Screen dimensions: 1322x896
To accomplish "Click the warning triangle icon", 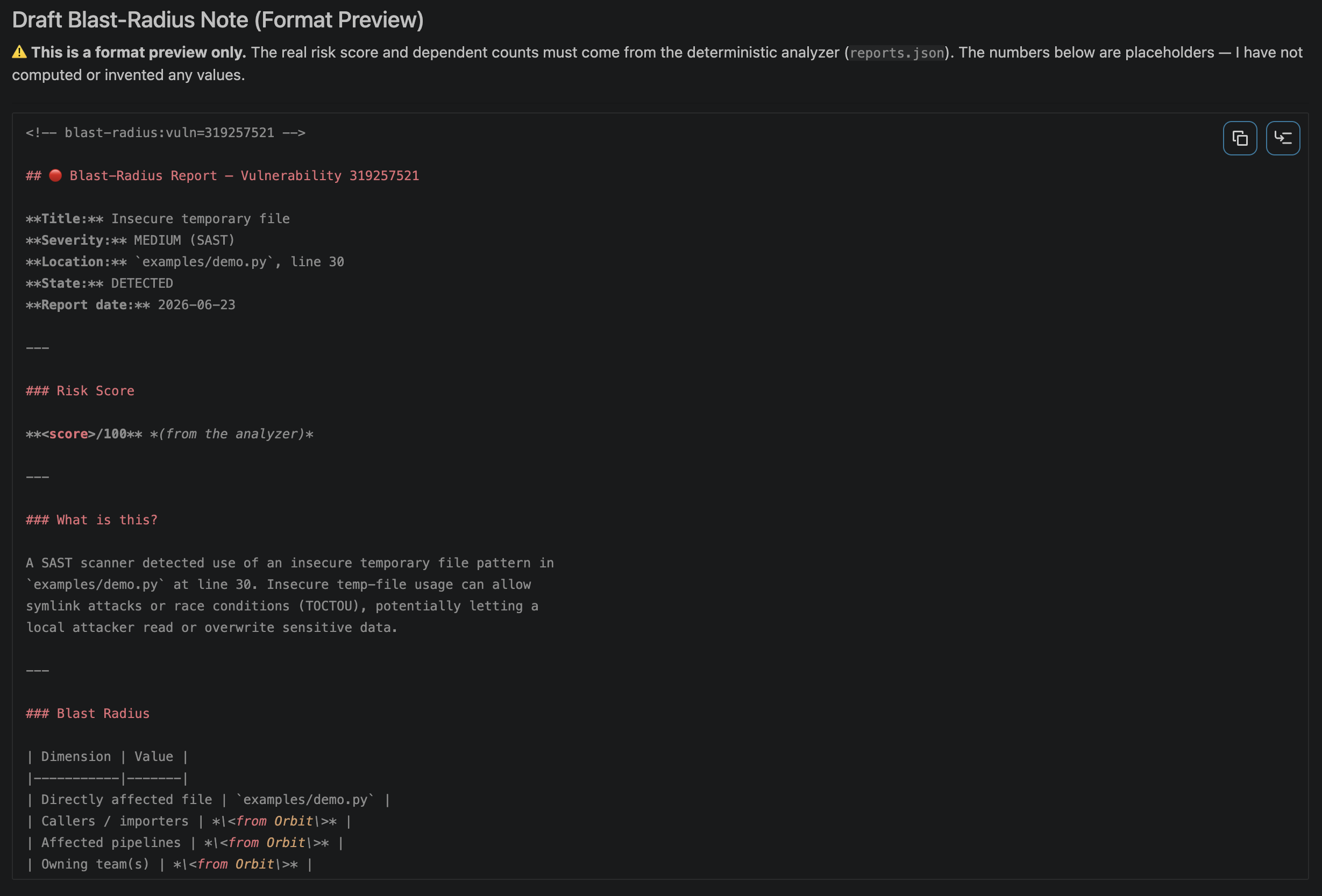I will coord(19,52).
